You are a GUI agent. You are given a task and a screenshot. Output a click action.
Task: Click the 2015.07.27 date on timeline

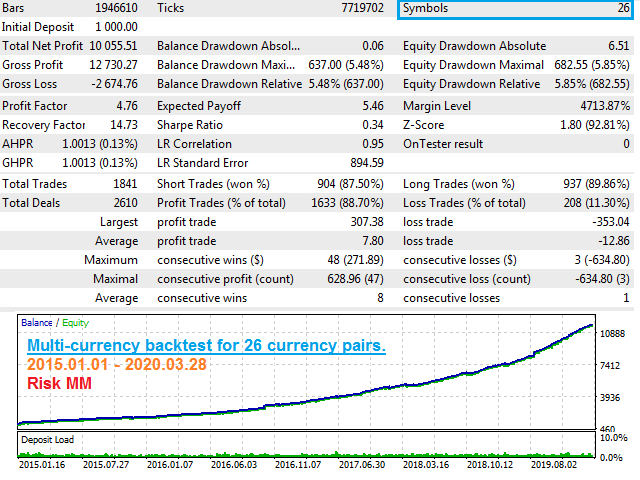pyautogui.click(x=106, y=464)
